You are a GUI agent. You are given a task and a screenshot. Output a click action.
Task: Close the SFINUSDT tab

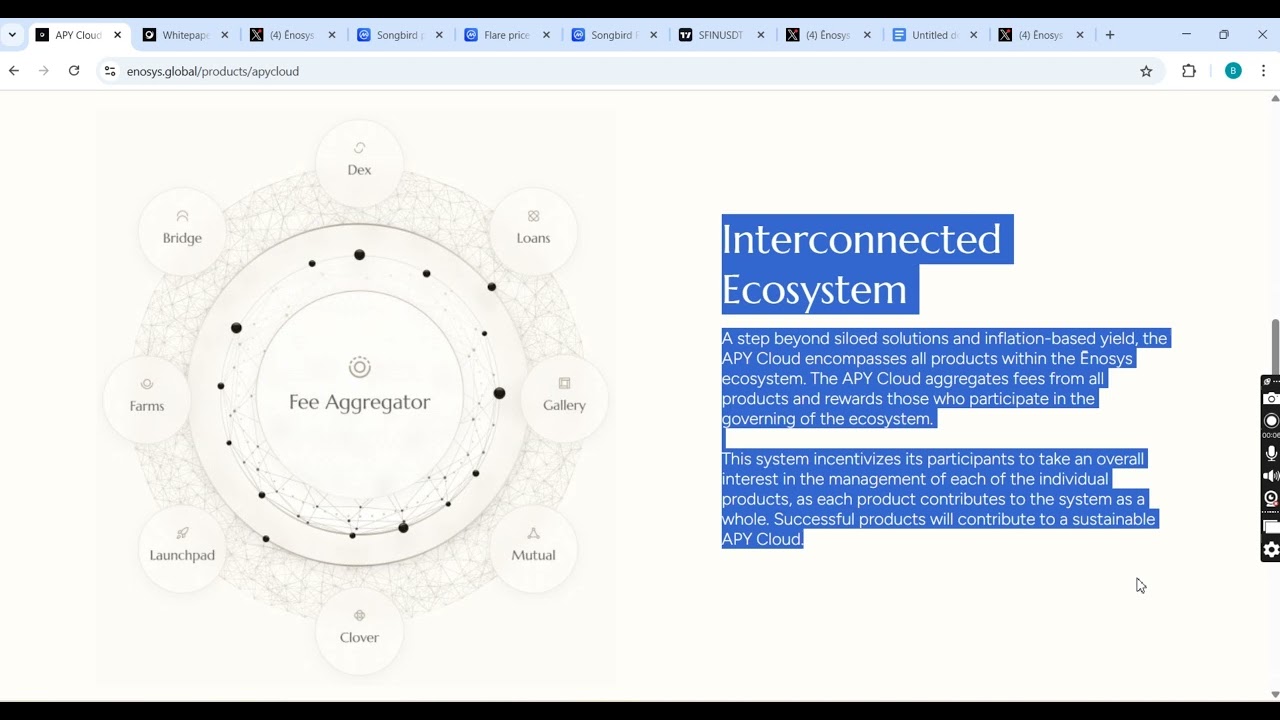click(x=760, y=35)
